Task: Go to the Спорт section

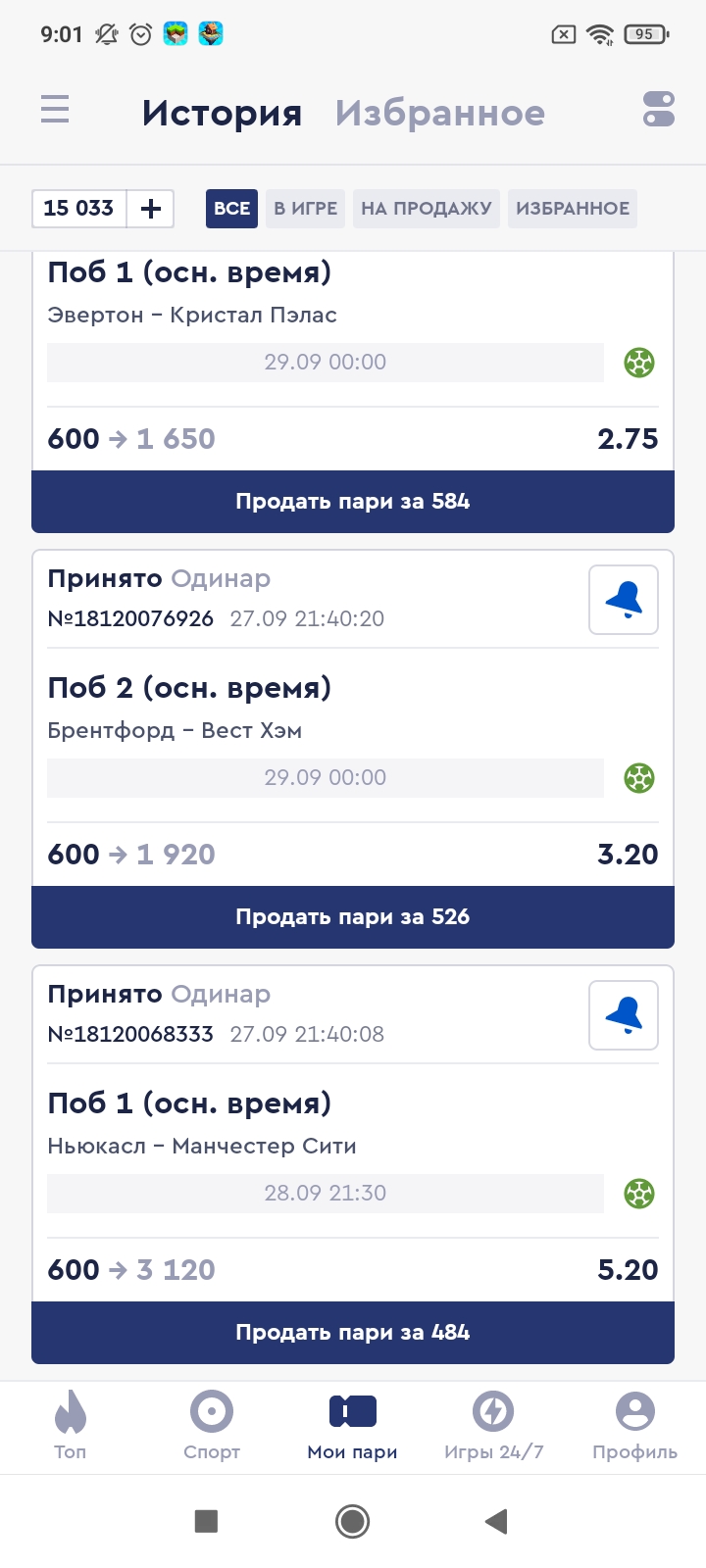Action: click(212, 1426)
